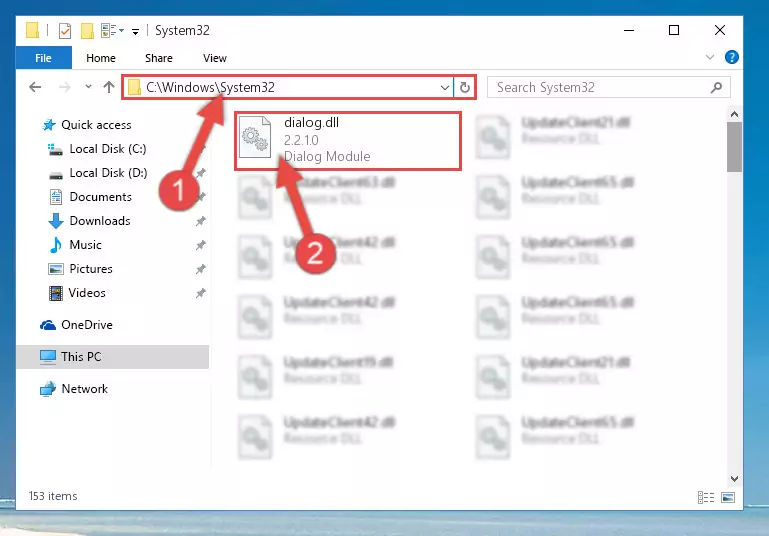Click the This PC monitor icon

(48, 357)
